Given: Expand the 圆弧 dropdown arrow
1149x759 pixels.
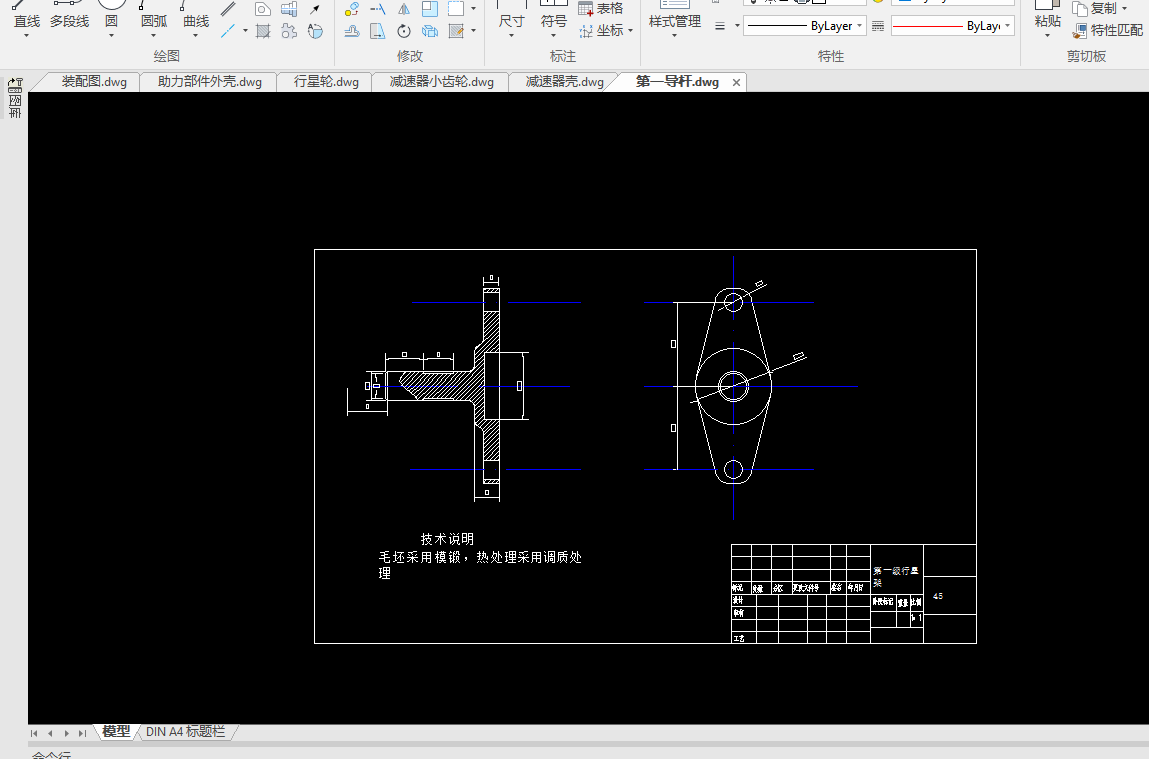Looking at the screenshot, I should pos(154,34).
